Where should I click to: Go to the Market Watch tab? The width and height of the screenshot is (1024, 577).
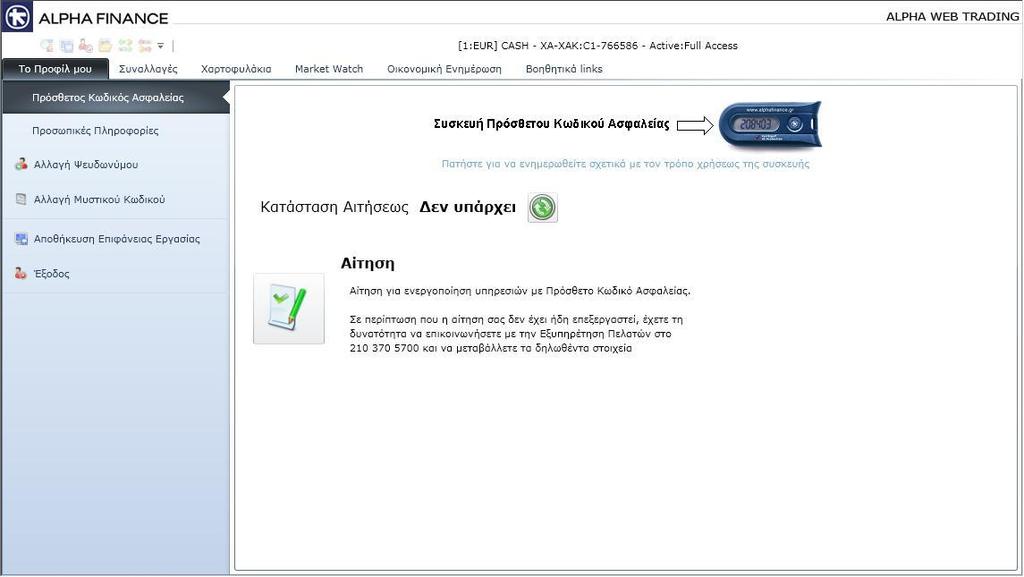[x=328, y=69]
